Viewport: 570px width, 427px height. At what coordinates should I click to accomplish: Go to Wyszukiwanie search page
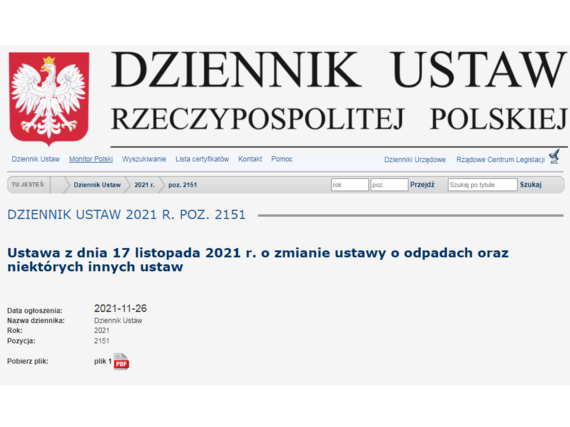144,159
